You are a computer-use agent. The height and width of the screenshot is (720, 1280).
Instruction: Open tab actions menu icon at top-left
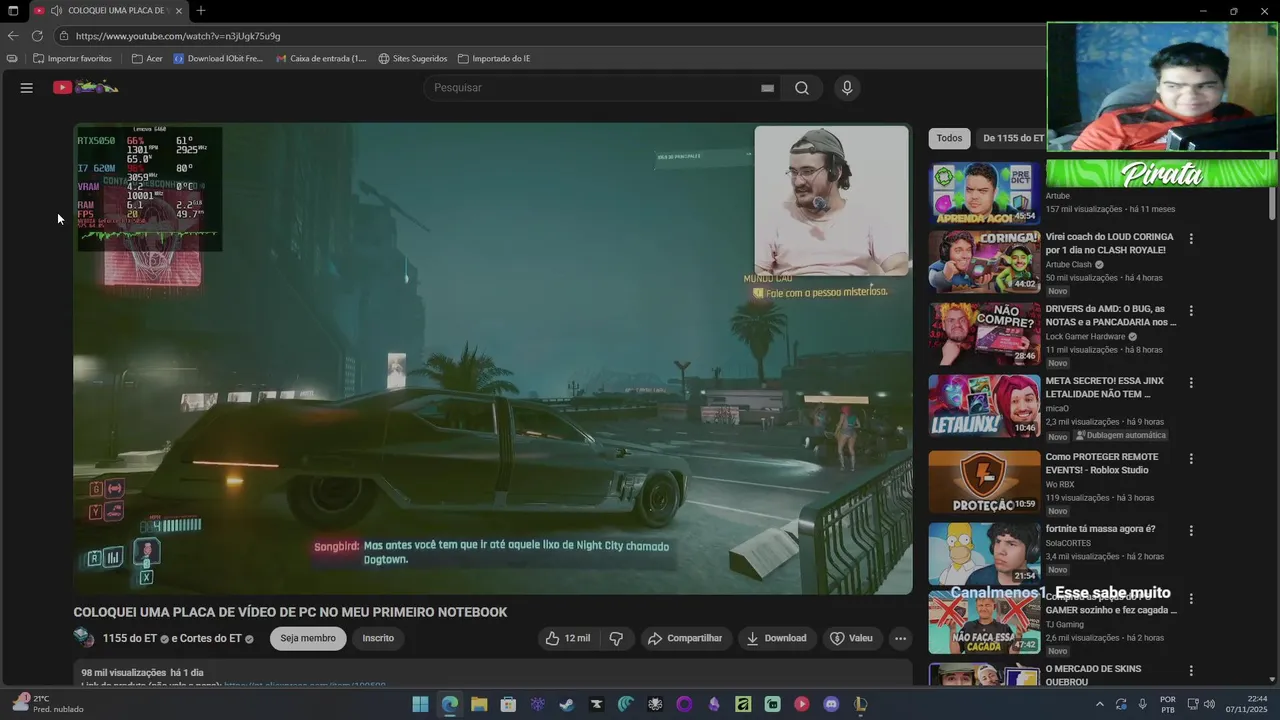click(x=13, y=11)
